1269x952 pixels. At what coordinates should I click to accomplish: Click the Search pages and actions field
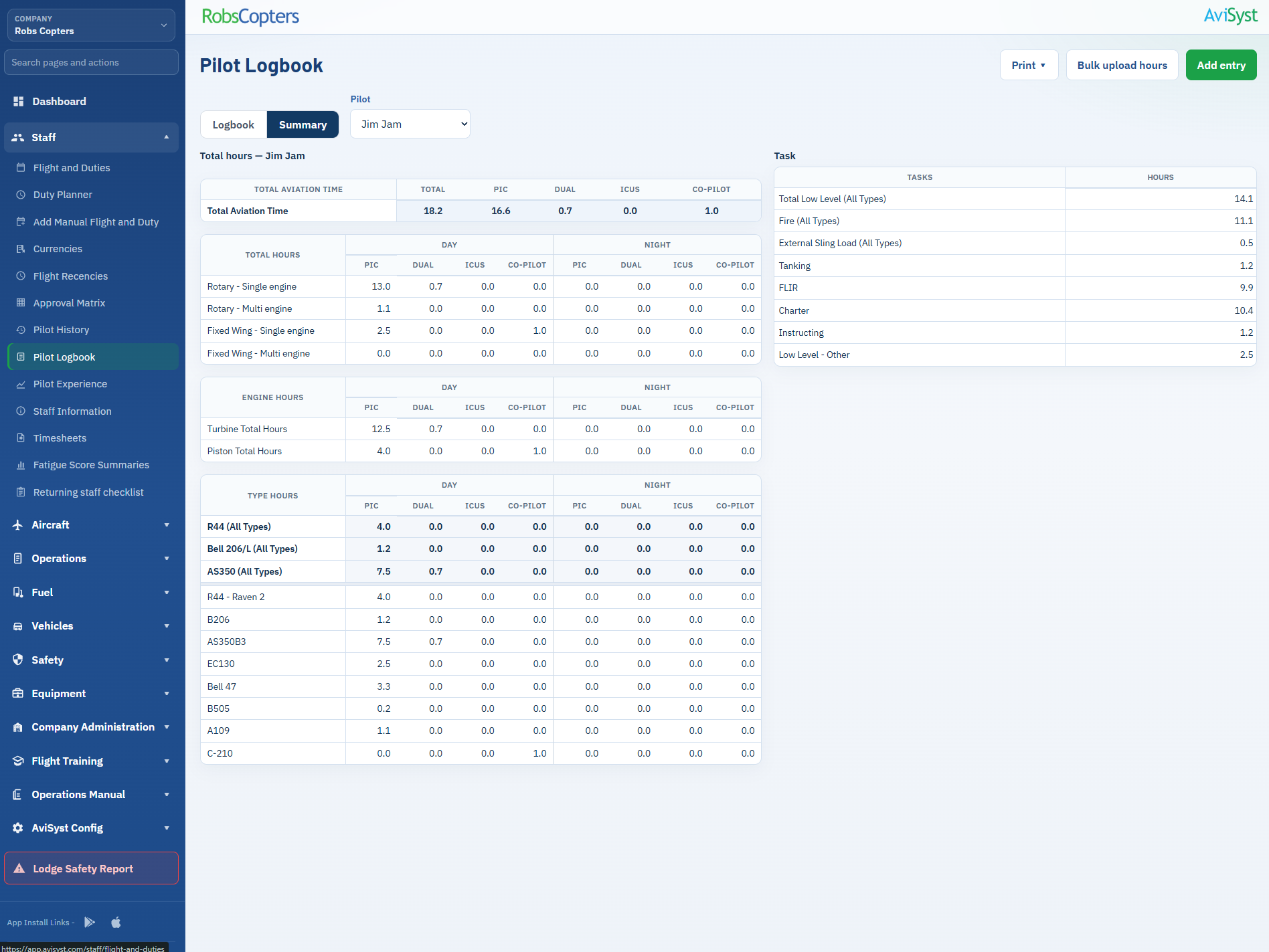(91, 62)
